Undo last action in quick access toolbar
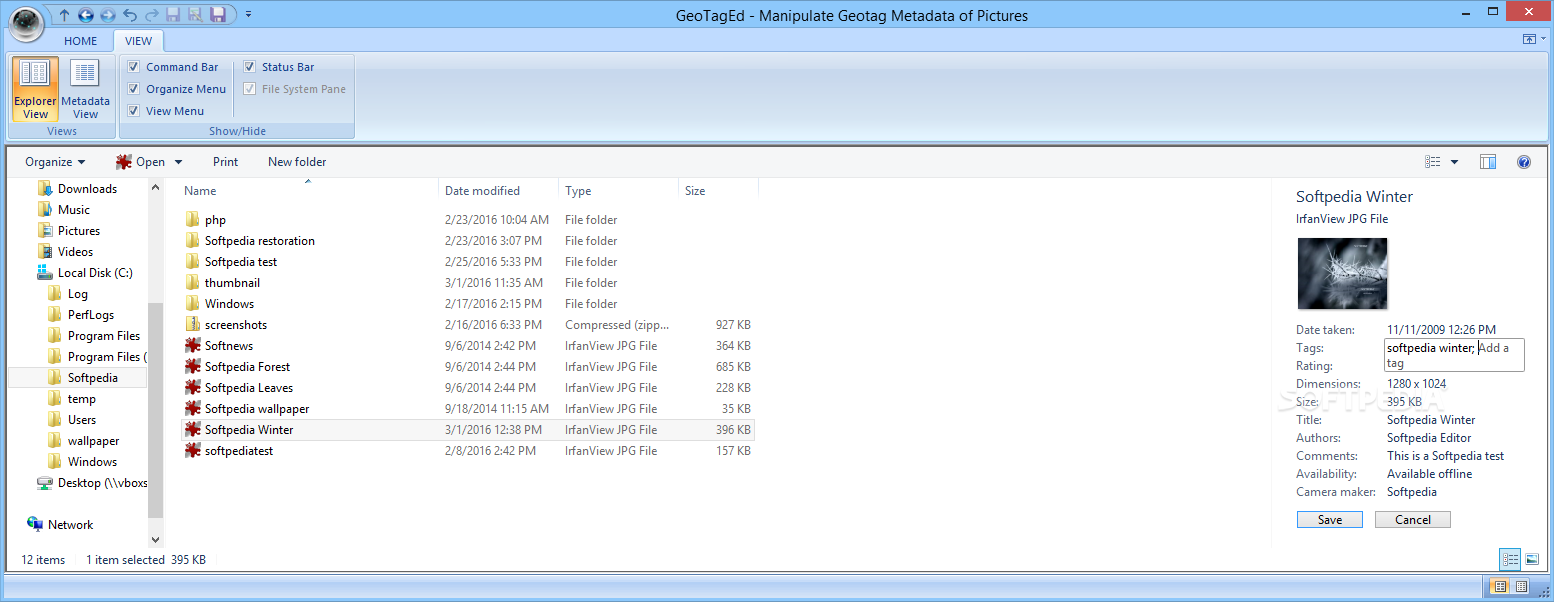Screen dimensions: 1554x602 pyautogui.click(x=130, y=15)
